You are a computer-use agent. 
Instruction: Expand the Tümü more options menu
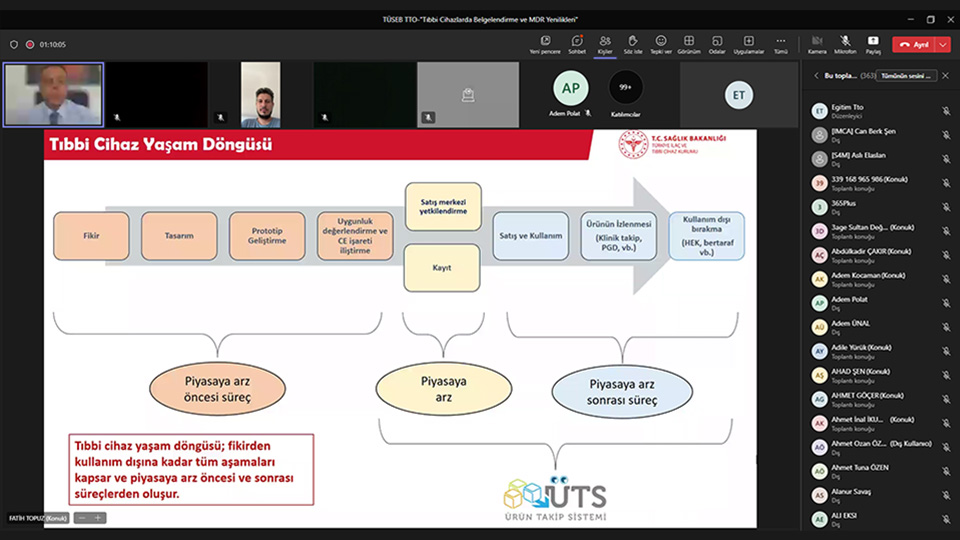tap(781, 44)
